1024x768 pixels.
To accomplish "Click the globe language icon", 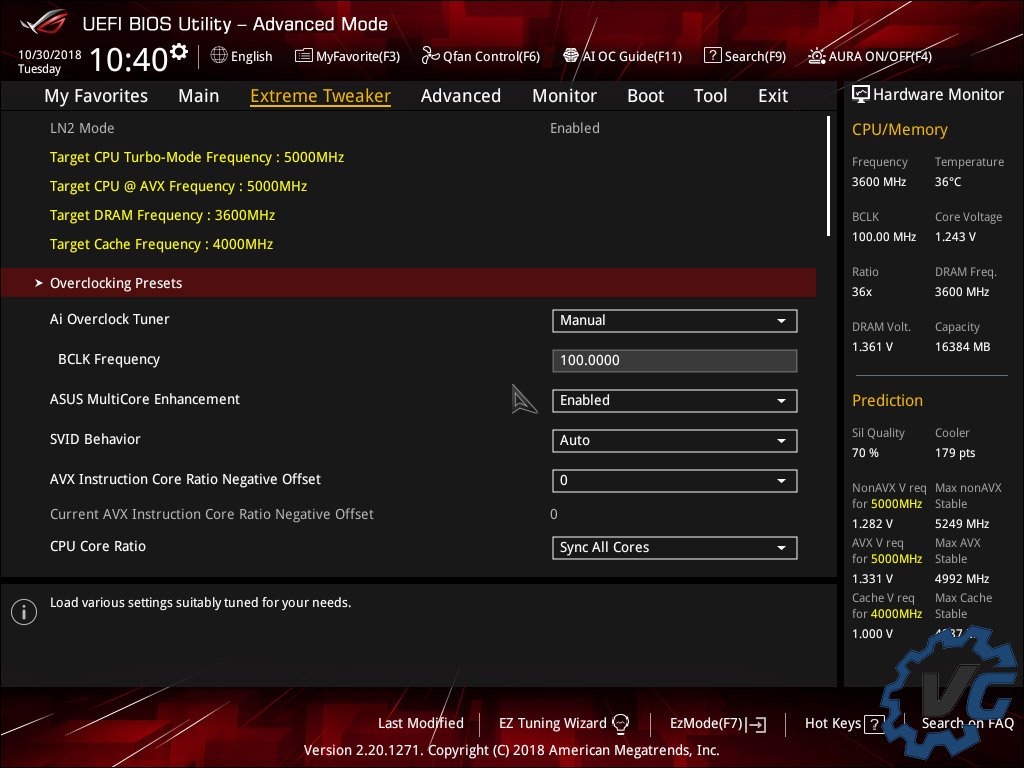I will tap(219, 56).
